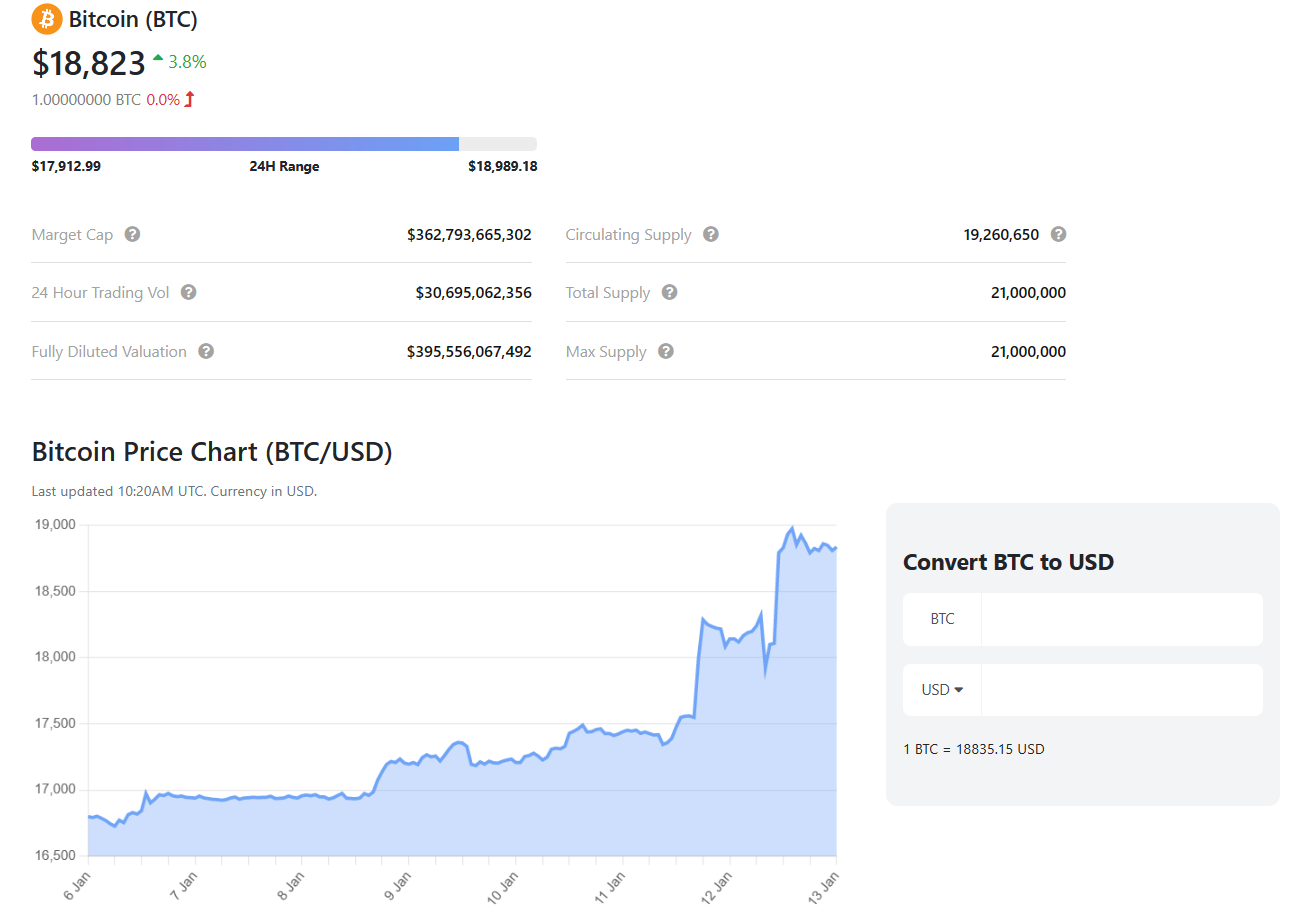Viewport: 1305px width, 918px height.
Task: Click the Total Supply 21,000,000 value
Action: [1028, 293]
